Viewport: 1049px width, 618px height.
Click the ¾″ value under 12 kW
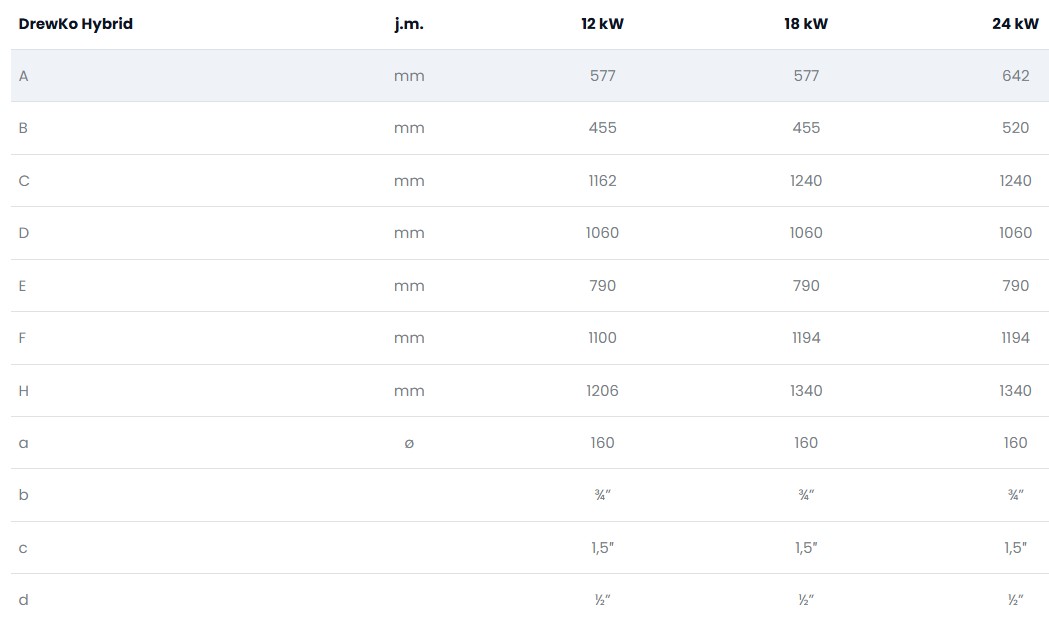(x=602, y=495)
